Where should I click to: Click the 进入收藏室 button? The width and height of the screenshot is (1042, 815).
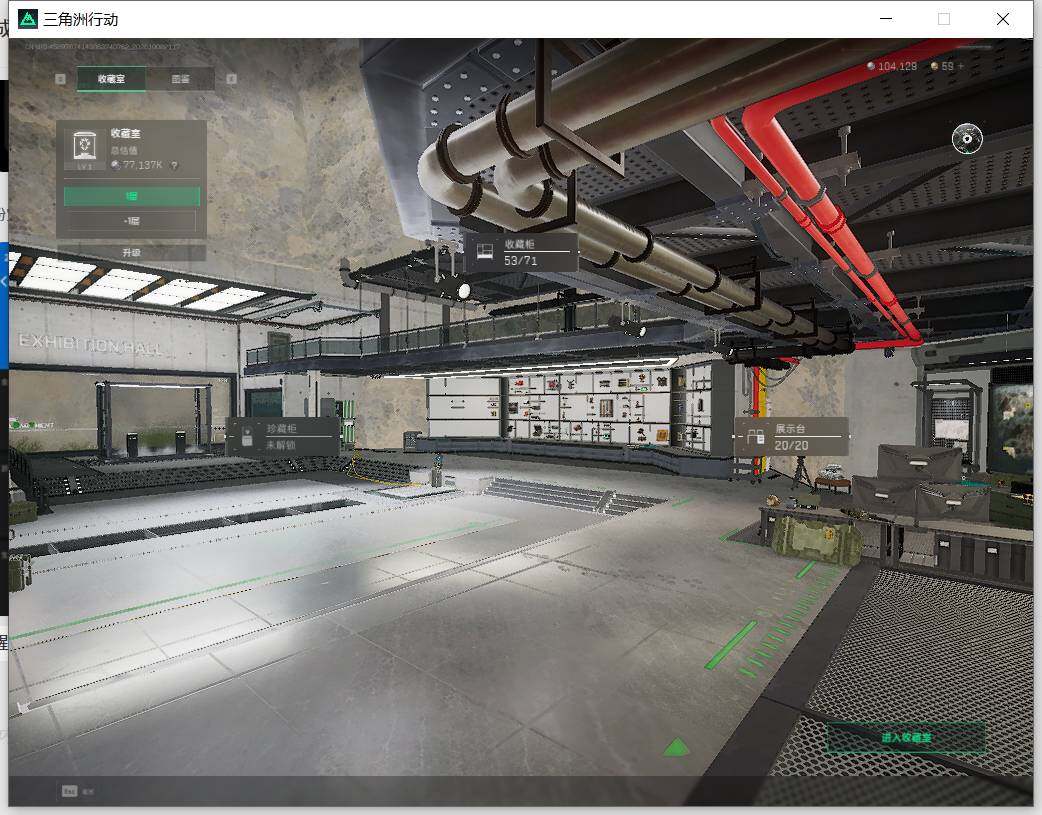tap(906, 737)
